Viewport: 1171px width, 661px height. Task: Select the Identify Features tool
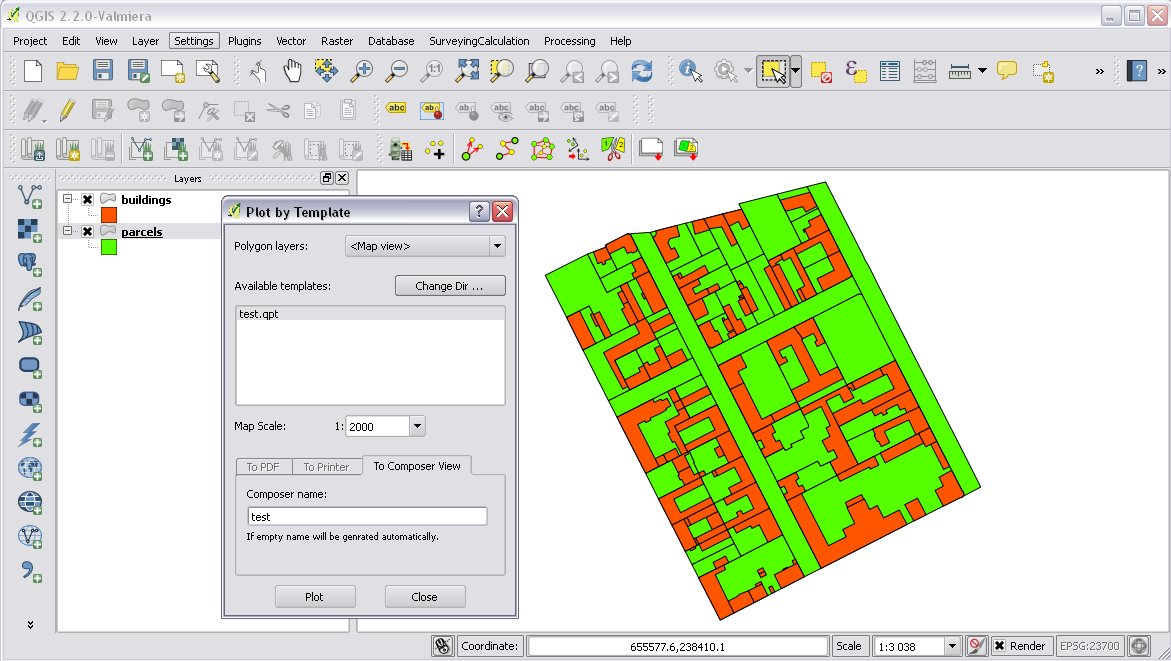coord(690,70)
